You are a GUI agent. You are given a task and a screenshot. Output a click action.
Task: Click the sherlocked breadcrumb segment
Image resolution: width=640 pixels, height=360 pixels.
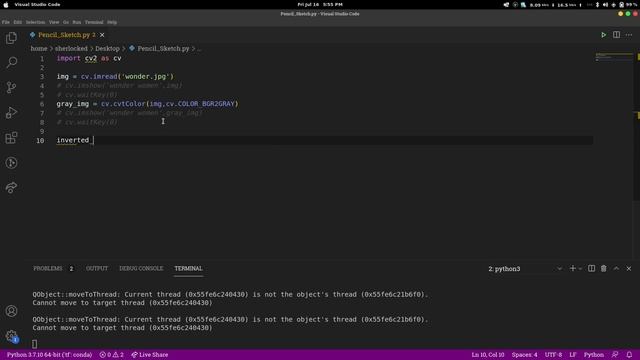[x=71, y=49]
